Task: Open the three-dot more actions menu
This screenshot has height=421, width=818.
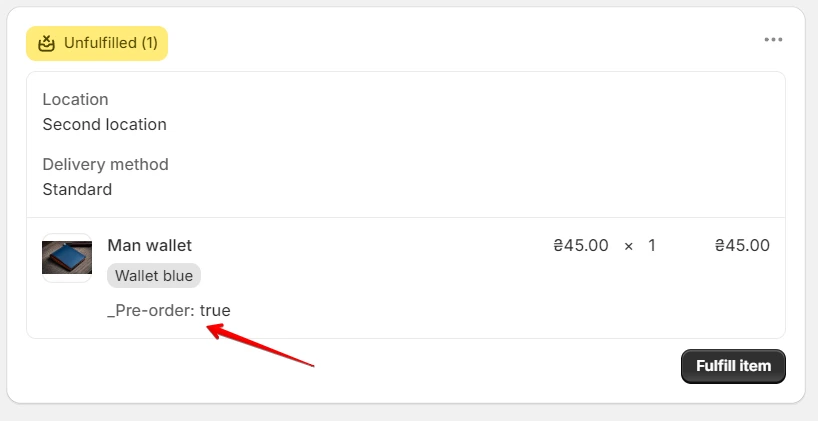Action: 773,40
